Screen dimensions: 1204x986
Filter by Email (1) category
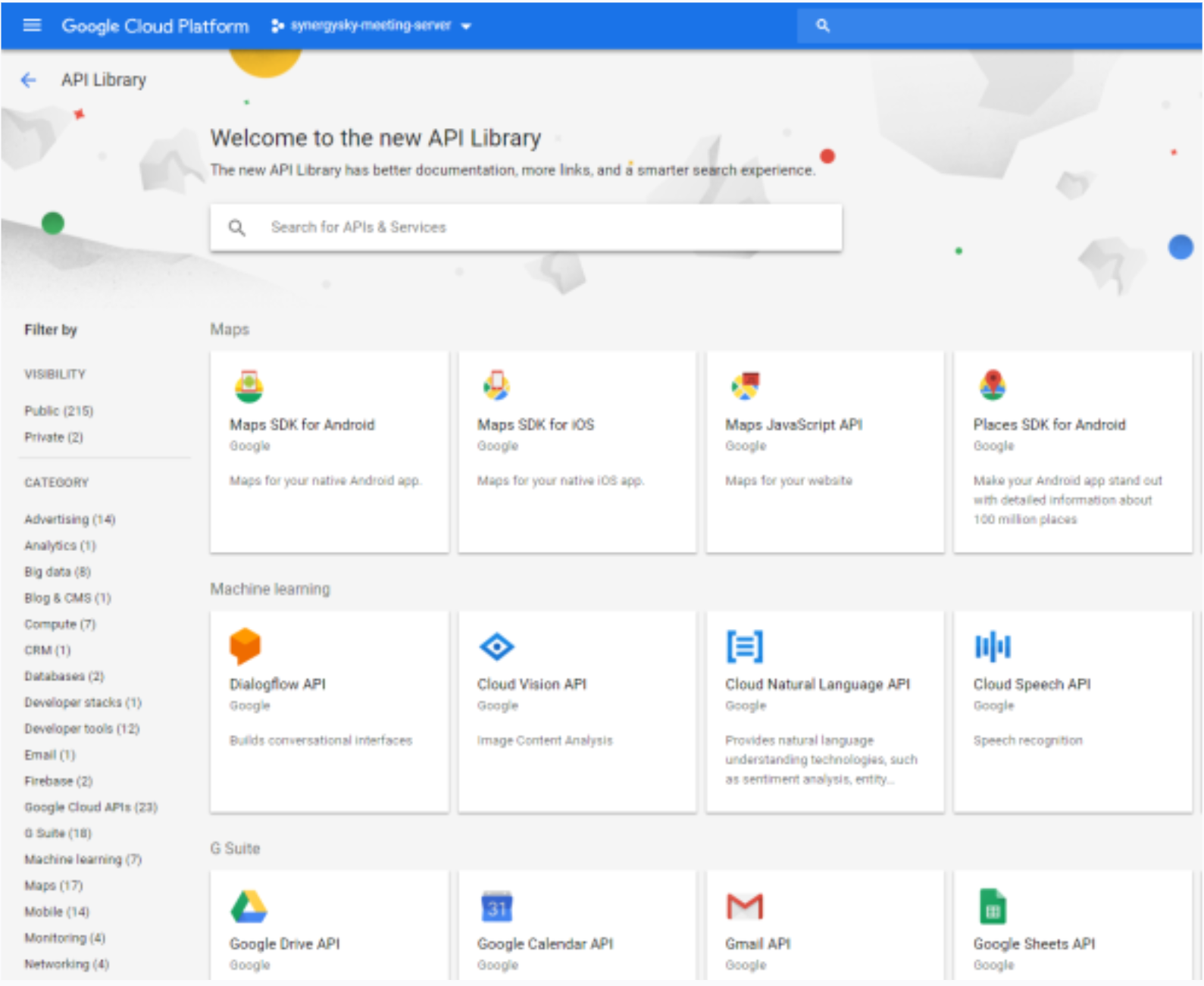click(x=49, y=755)
